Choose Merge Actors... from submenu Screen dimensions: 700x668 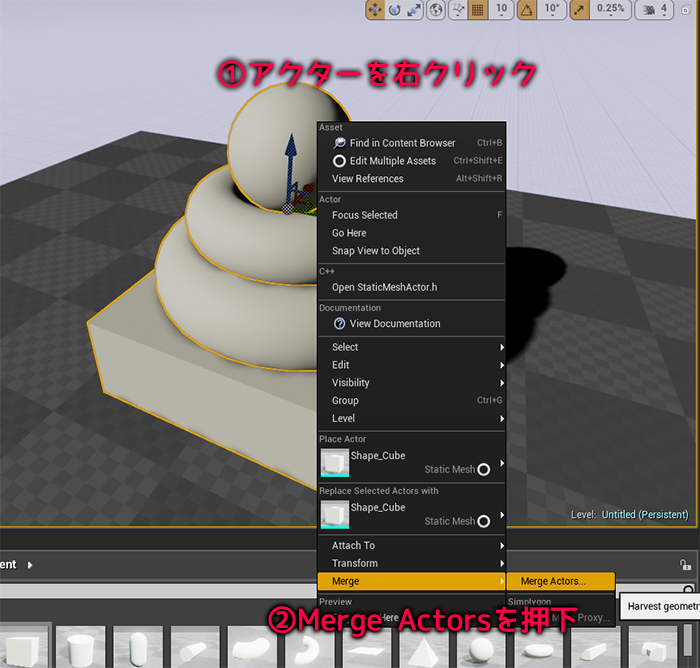(x=561, y=581)
